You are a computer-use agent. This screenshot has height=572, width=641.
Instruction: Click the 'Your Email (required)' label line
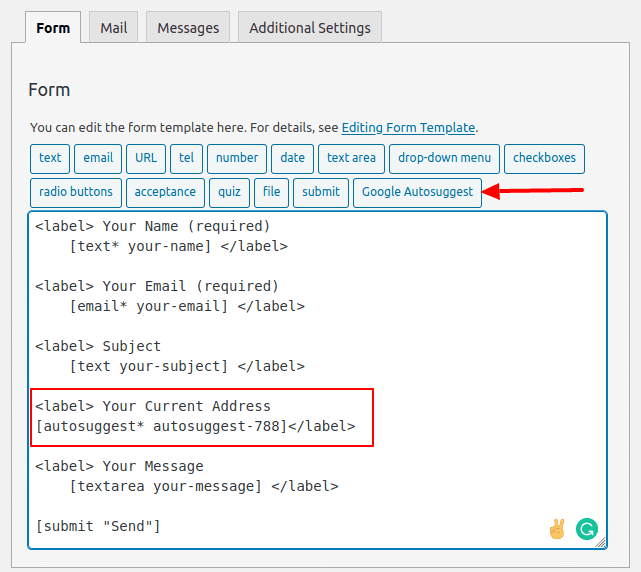(x=157, y=286)
